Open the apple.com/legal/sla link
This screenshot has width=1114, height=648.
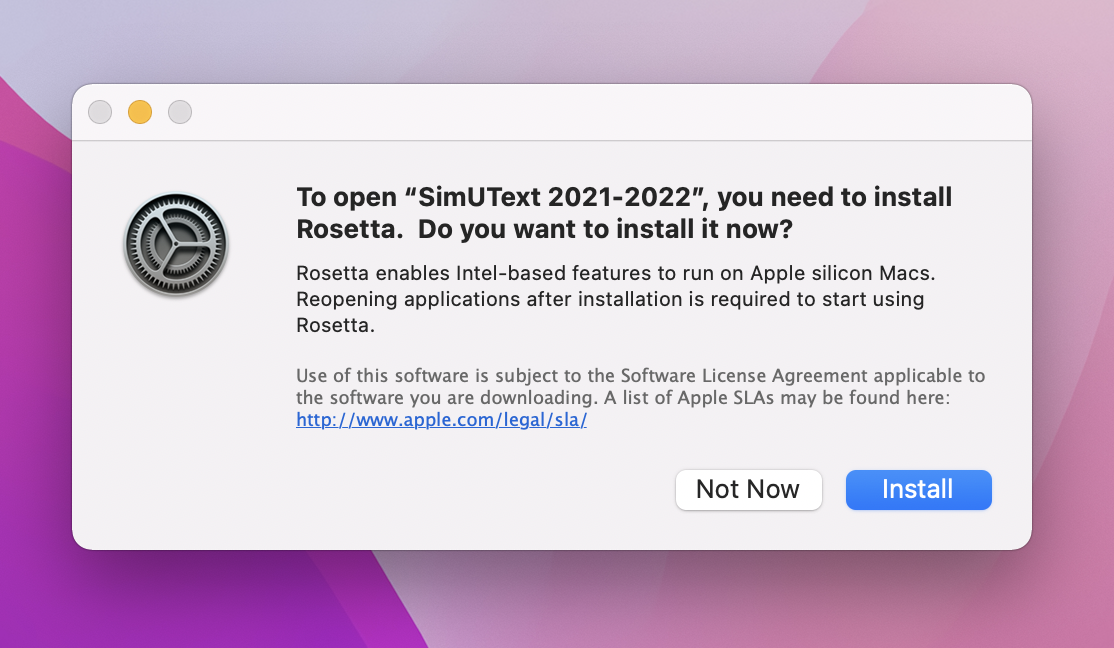click(x=441, y=421)
